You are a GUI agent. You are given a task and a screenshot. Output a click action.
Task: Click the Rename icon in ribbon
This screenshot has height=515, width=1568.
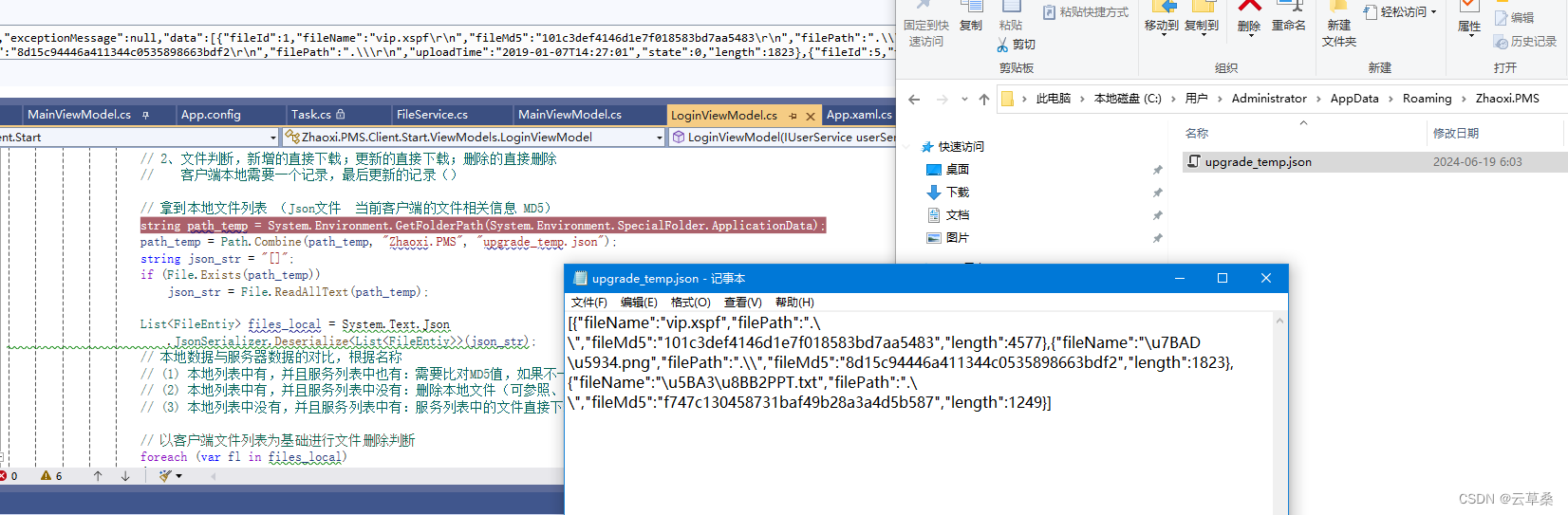(x=1289, y=8)
